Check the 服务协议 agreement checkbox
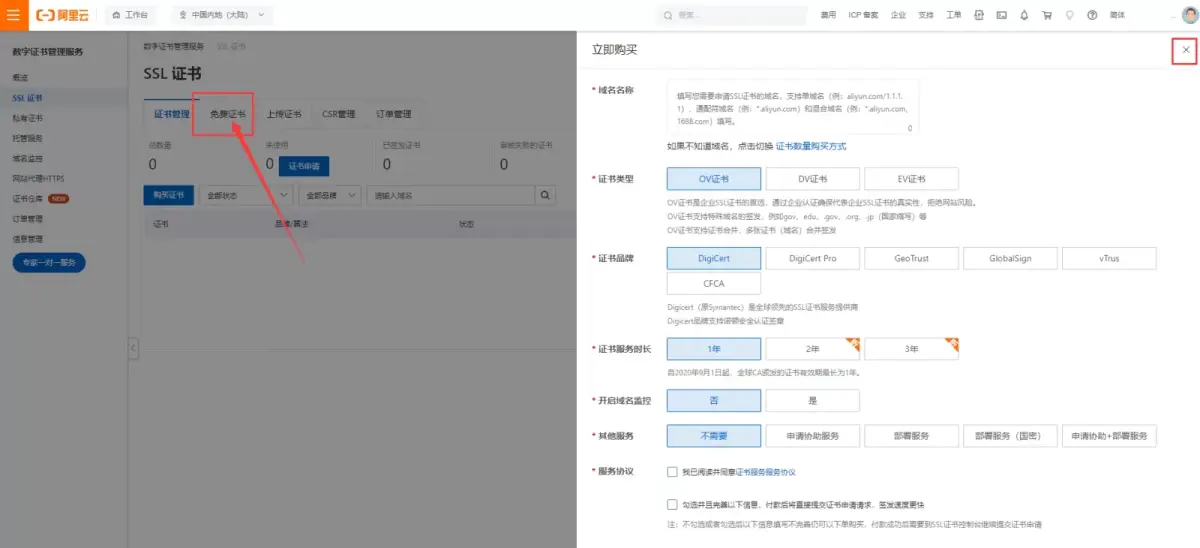Viewport: 1200px width, 548px height. point(673,471)
